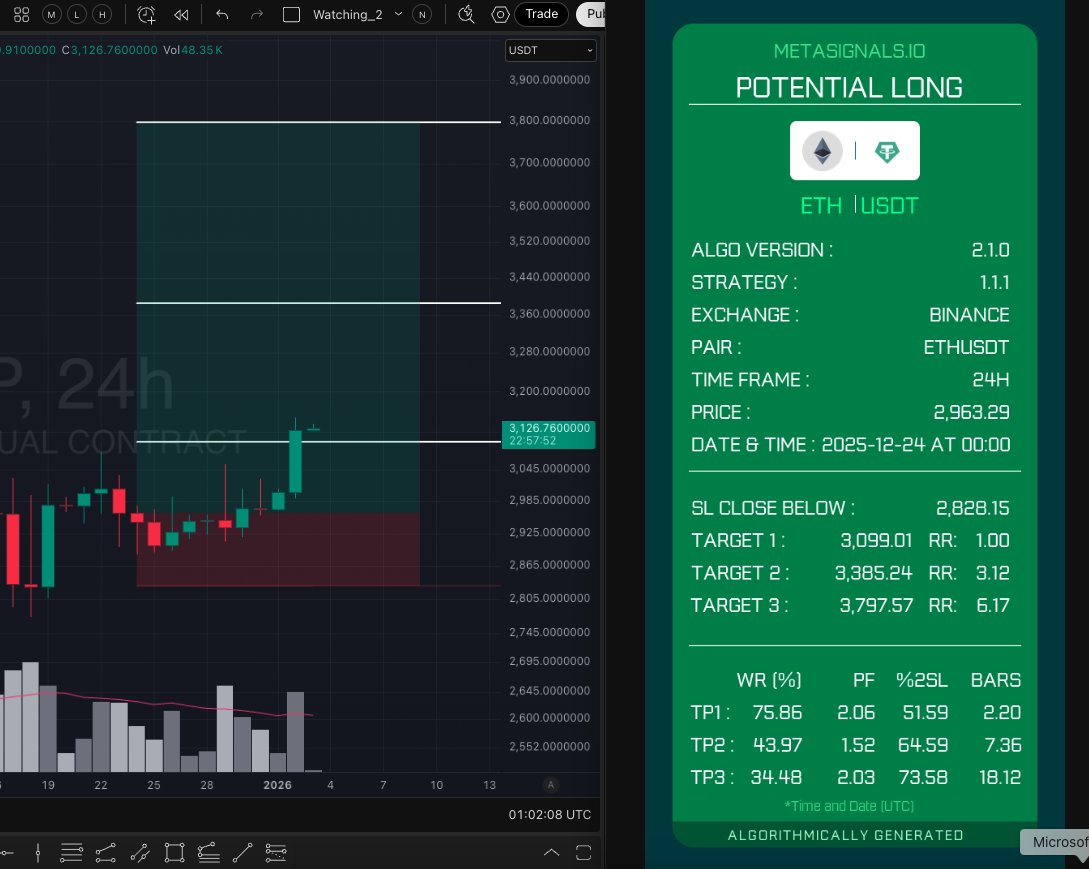Click the TARGET 1 value 3,099.01
This screenshot has height=869, width=1089.
876,540
